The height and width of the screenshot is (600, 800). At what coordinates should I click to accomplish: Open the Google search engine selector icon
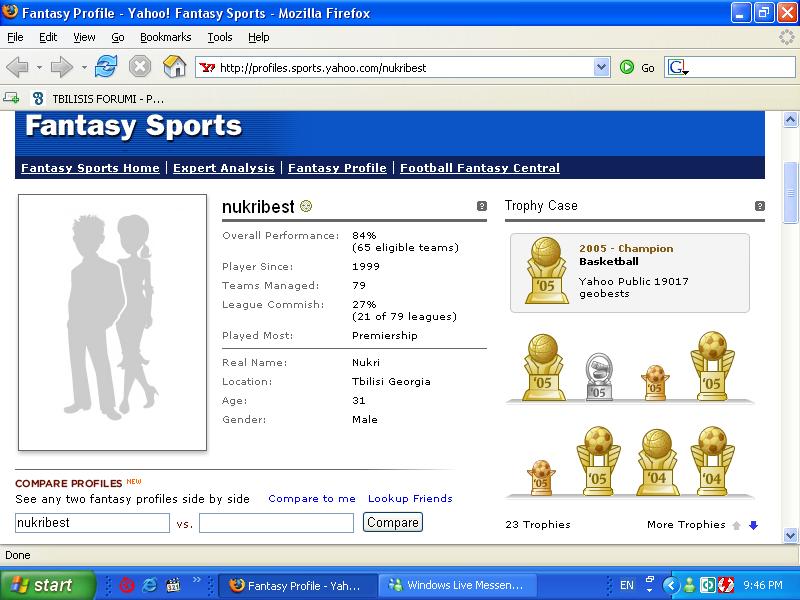(x=679, y=67)
